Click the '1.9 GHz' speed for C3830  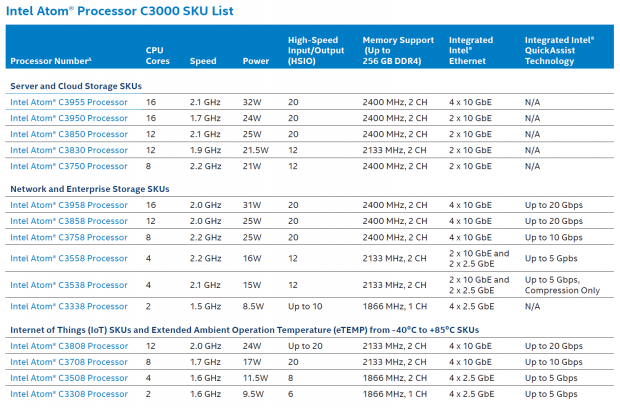click(205, 150)
